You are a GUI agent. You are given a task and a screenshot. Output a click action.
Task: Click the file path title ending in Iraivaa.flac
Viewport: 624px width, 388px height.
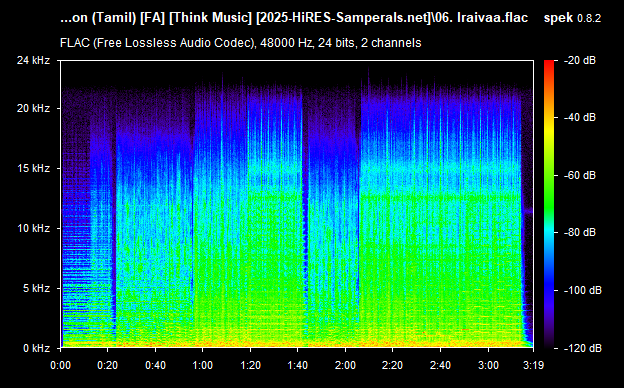pyautogui.click(x=294, y=18)
